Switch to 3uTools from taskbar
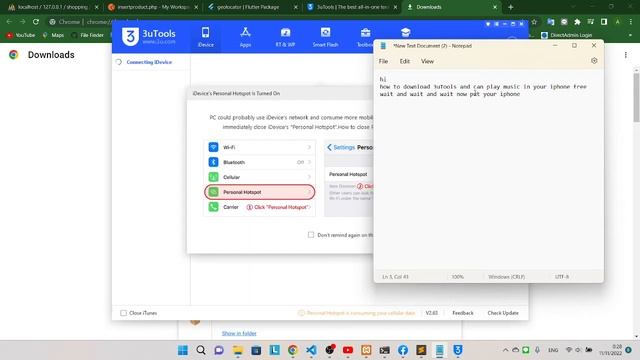Screen dimensions: 640x360 pyautogui.click(x=458, y=350)
